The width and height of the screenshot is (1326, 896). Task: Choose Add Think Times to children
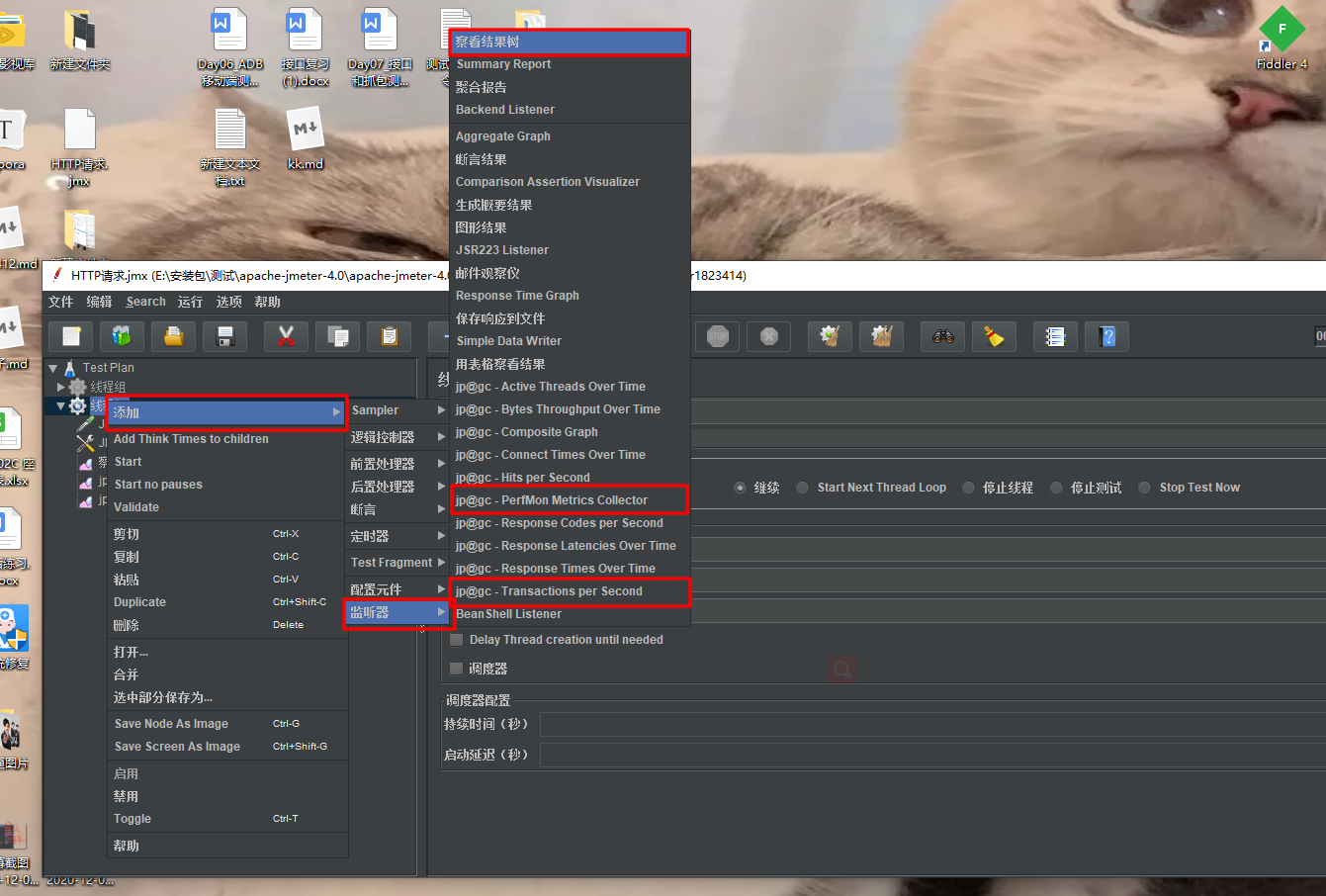[x=227, y=439]
